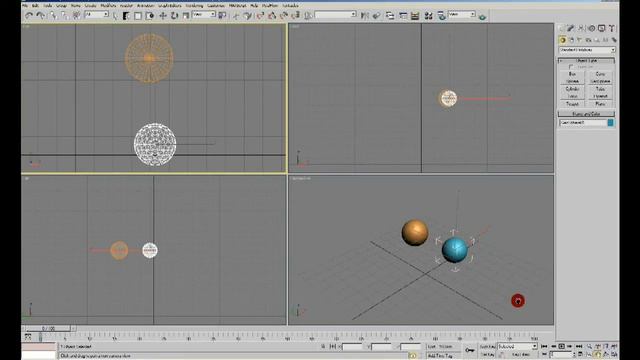The height and width of the screenshot is (360, 640).
Task: Open the Select by Name dialog
Action: click(x=126, y=16)
